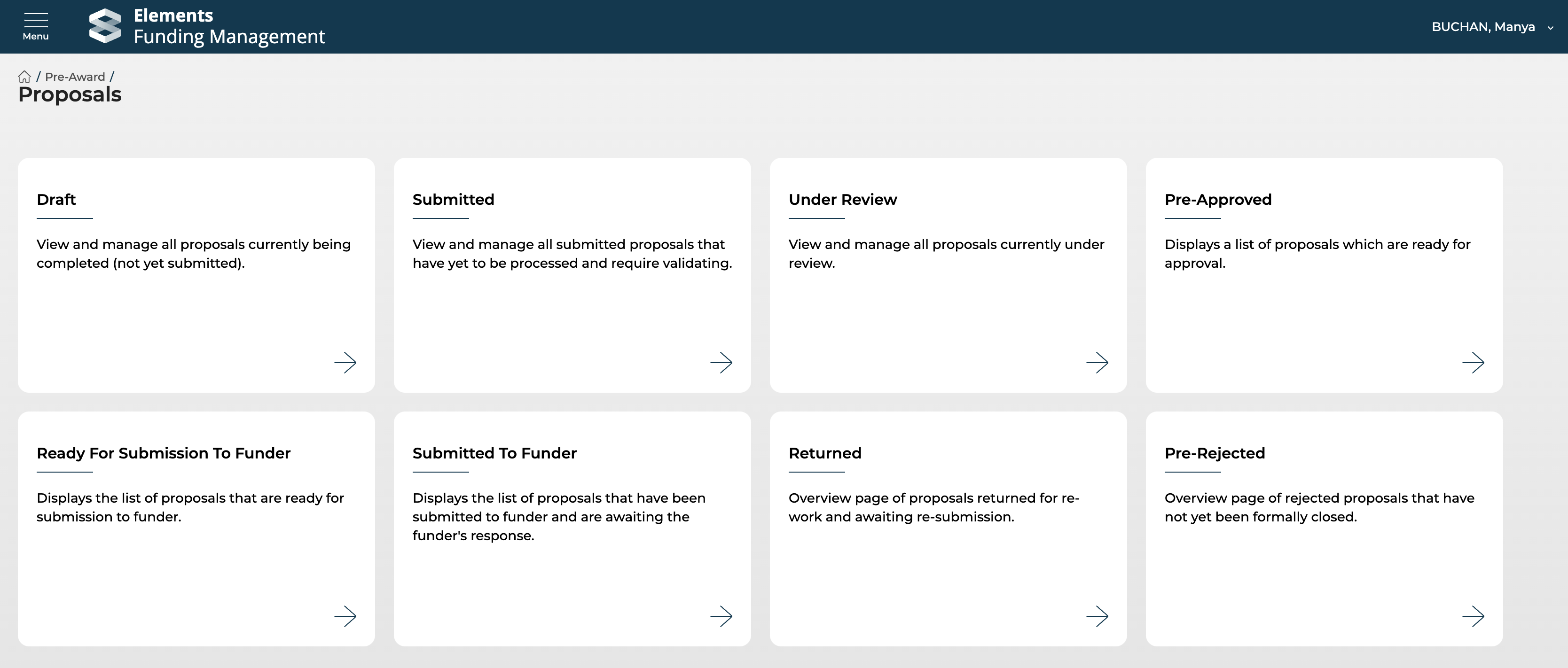The image size is (1568, 668).
Task: Open Under Review using its arrow icon
Action: click(x=1097, y=363)
